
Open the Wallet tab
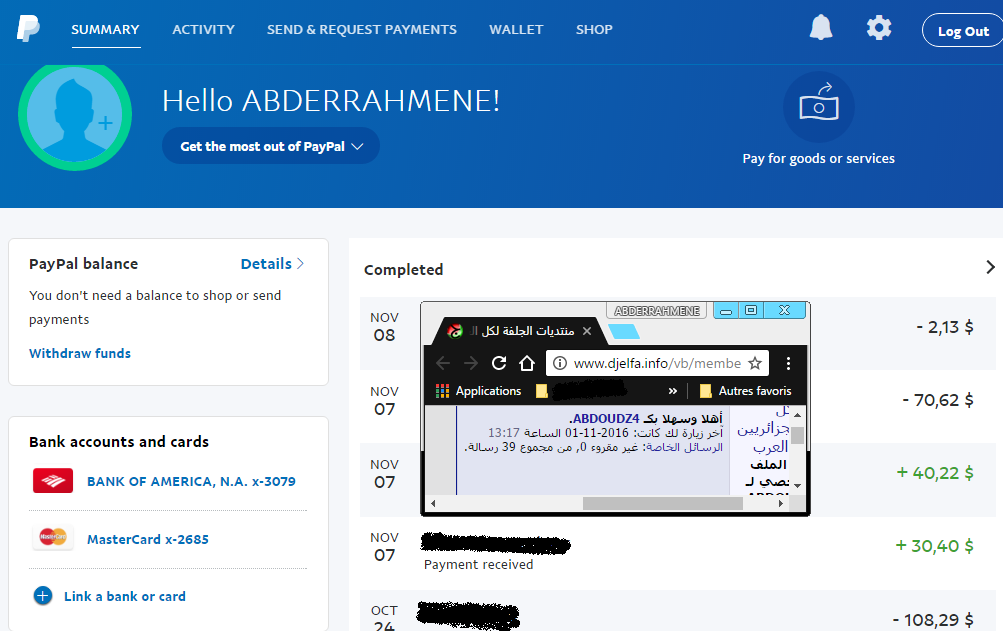pos(516,30)
